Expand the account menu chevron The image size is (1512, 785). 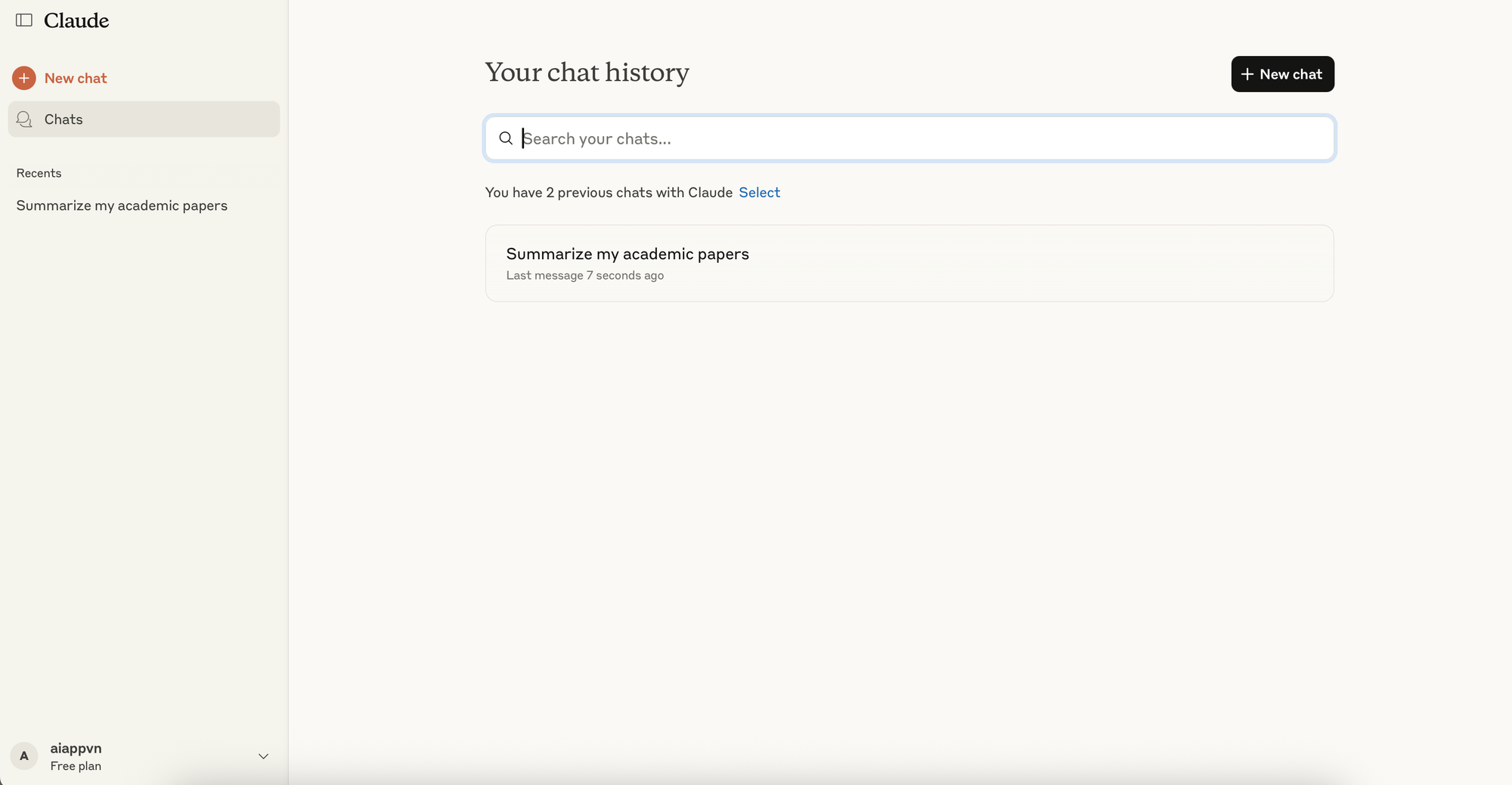[x=263, y=756]
